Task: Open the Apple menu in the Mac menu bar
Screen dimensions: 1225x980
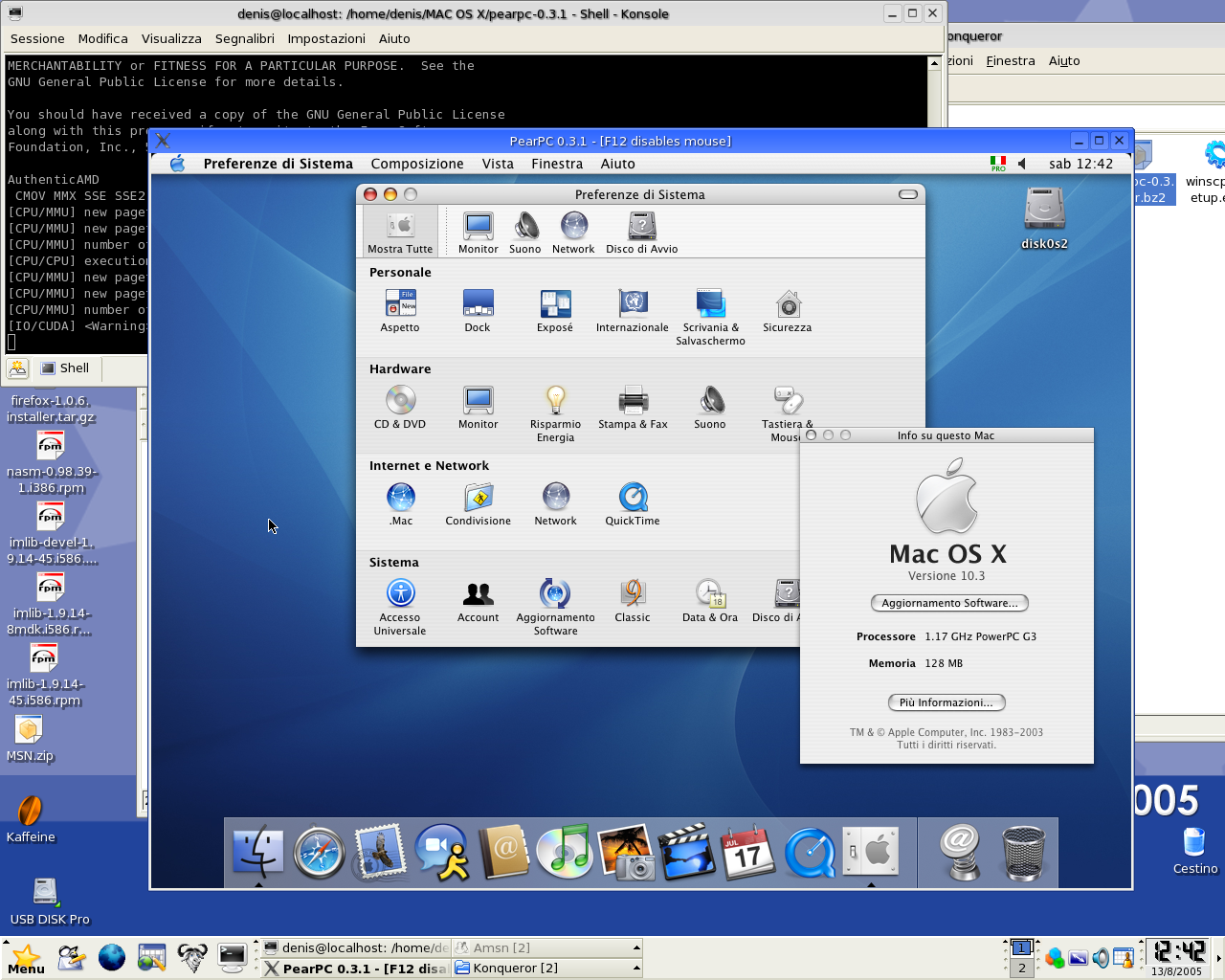Action: 177,164
